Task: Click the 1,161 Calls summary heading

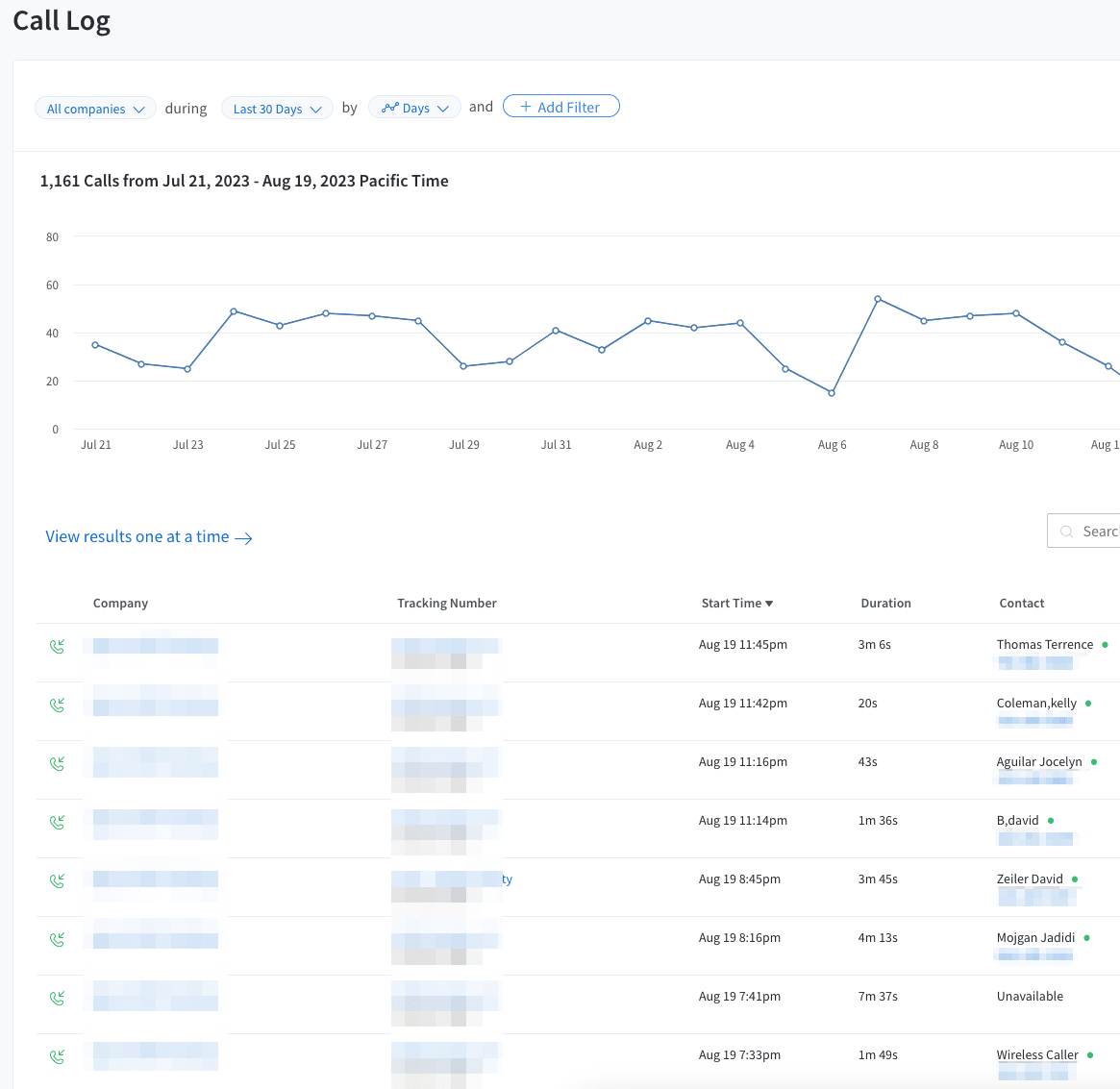Action: point(244,181)
